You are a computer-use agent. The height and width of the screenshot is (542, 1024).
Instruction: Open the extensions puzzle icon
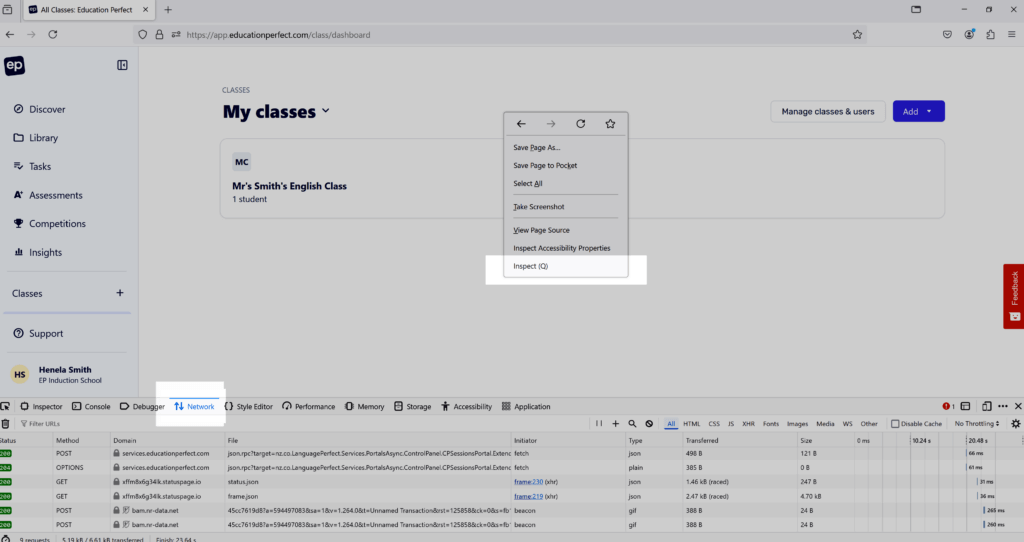[x=991, y=35]
